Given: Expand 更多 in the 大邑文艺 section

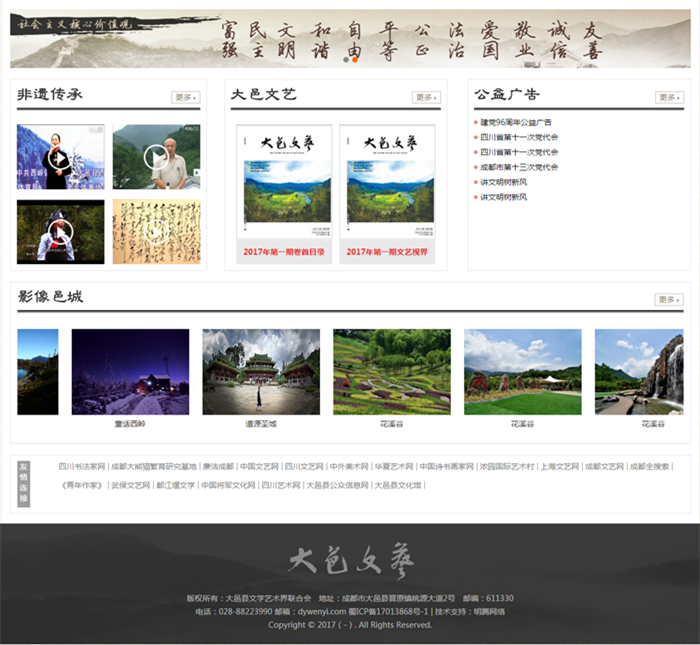Looking at the screenshot, I should click(426, 97).
